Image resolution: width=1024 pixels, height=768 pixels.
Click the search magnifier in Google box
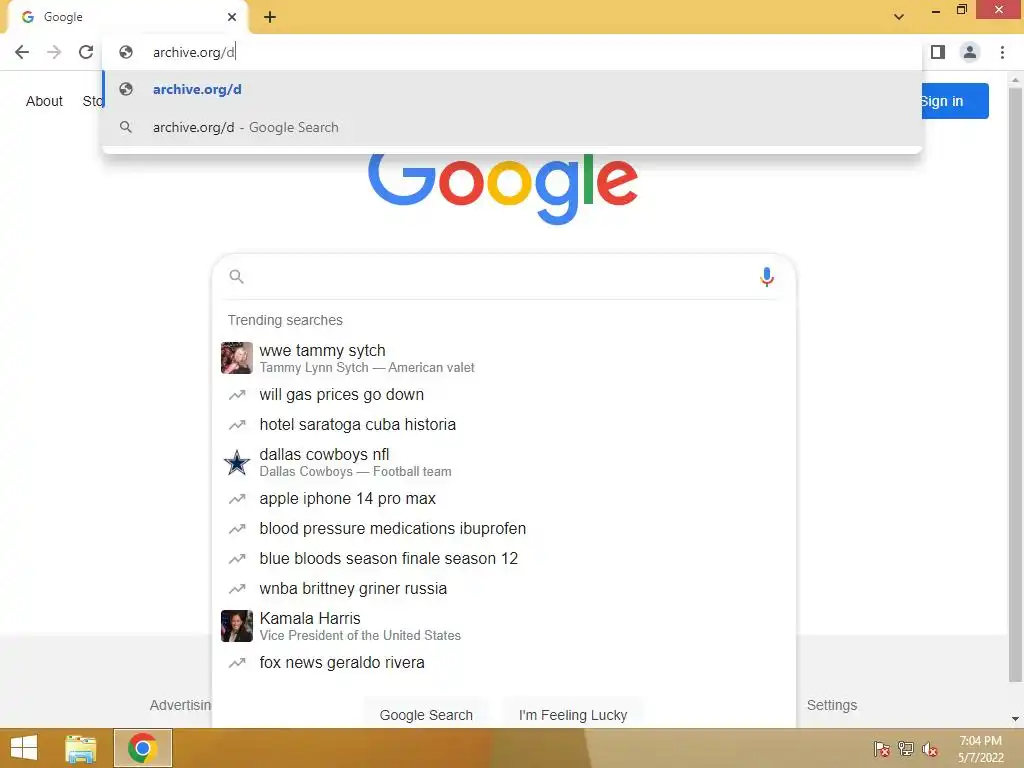(x=236, y=277)
